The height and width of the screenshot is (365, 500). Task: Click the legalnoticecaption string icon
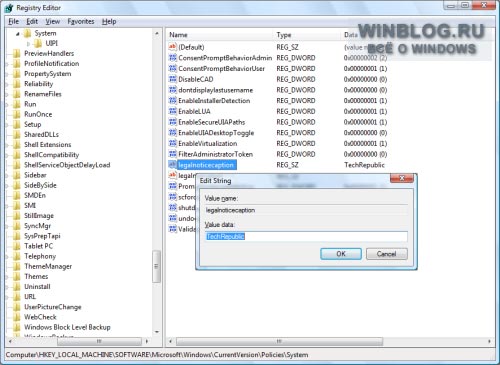point(173,165)
